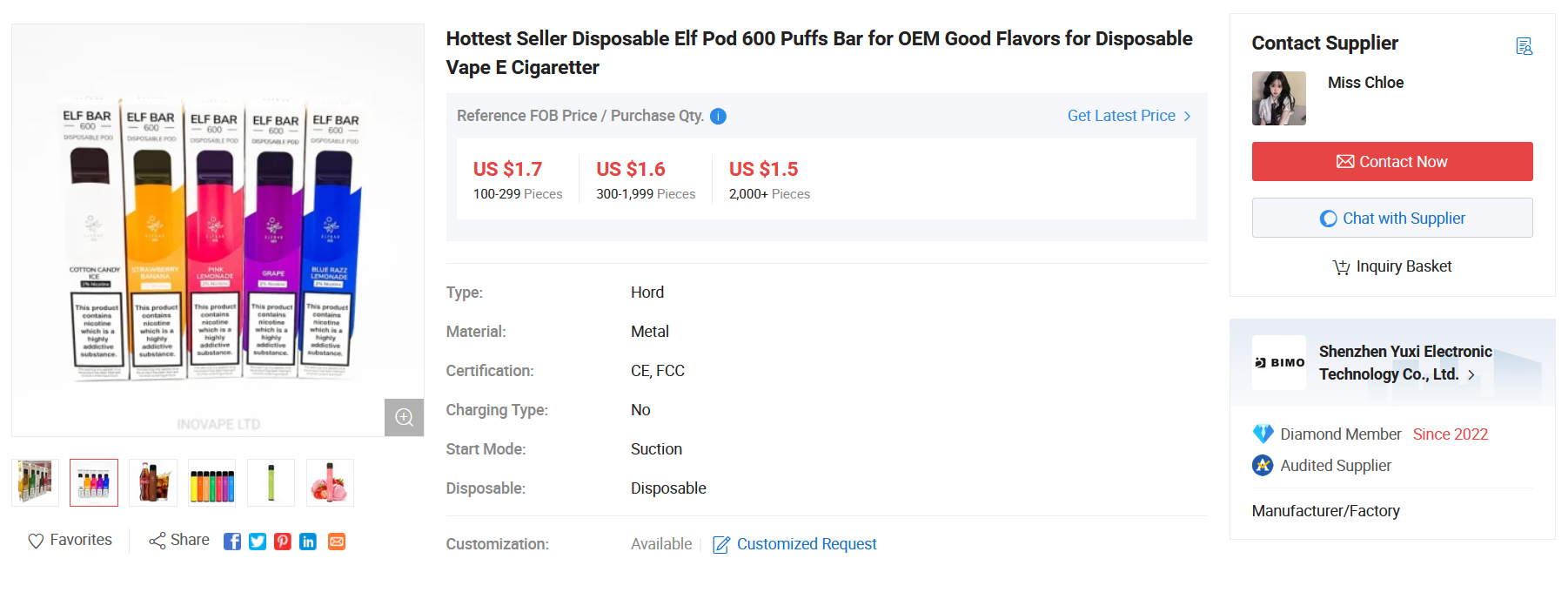Share product on Pinterest icon

point(283,542)
